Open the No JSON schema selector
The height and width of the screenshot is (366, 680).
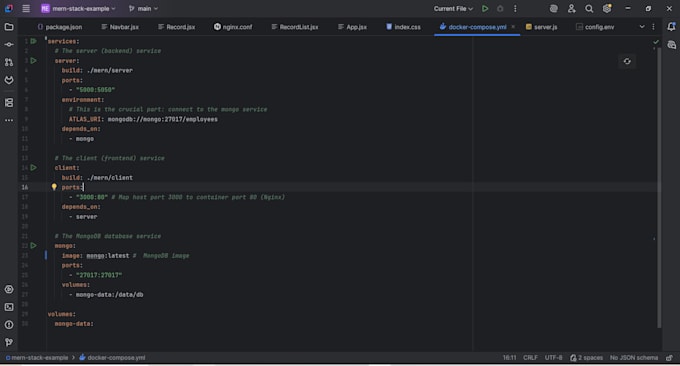click(634, 358)
